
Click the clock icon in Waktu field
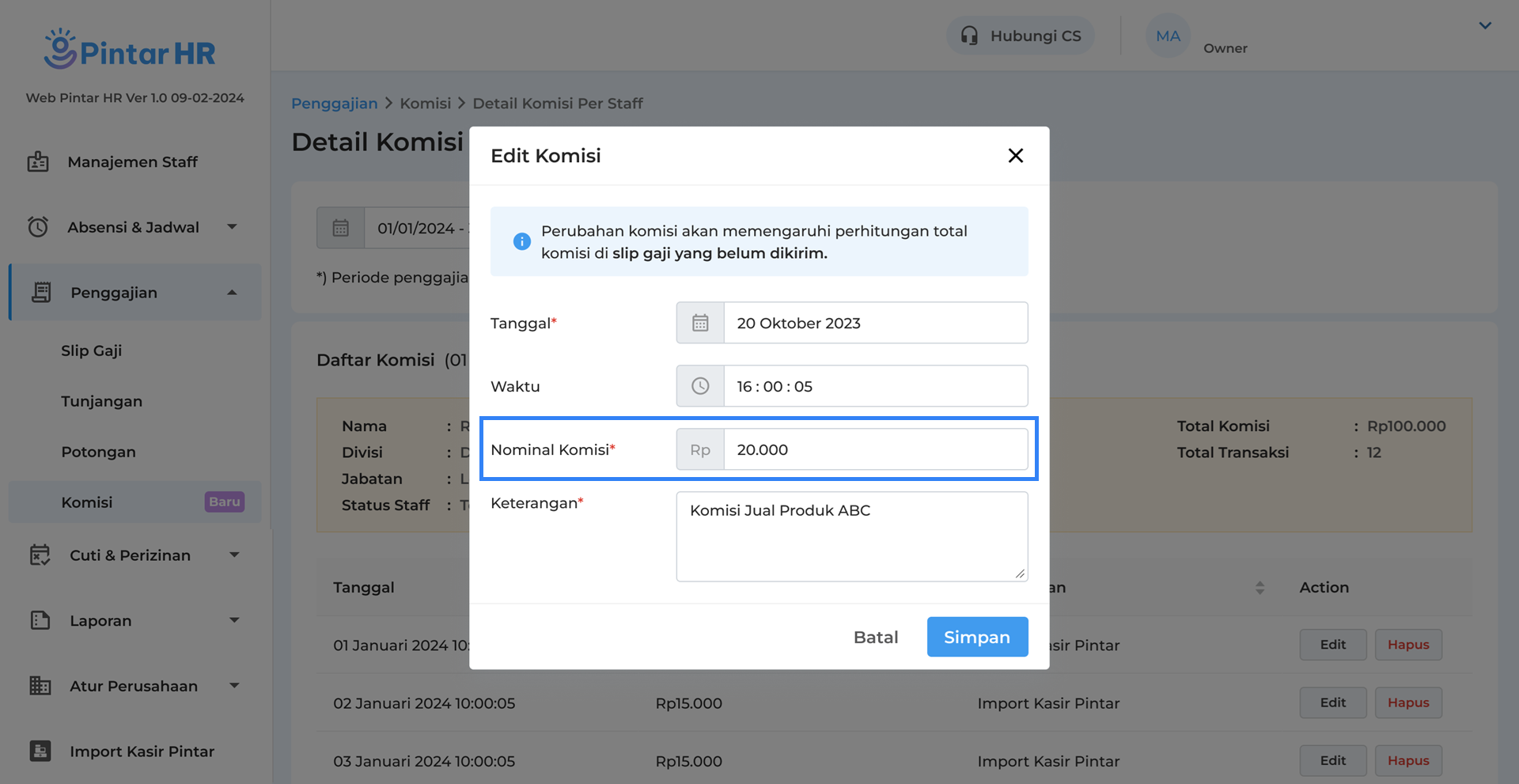coord(700,386)
